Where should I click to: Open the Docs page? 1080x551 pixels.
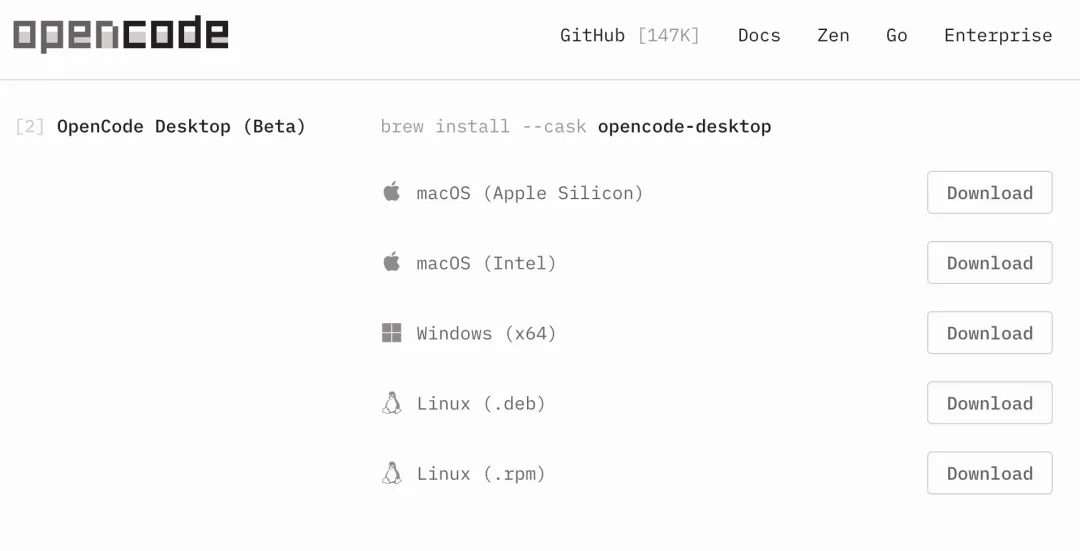[x=759, y=35]
